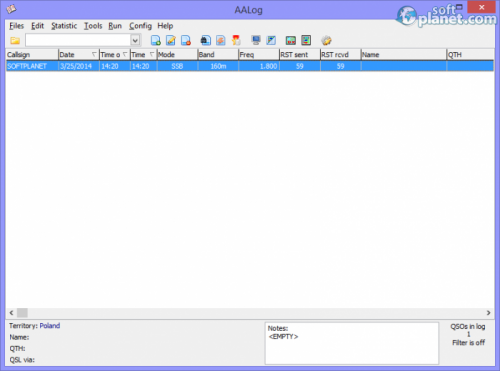
Task: Click the colorful band map icon
Action: [306, 40]
